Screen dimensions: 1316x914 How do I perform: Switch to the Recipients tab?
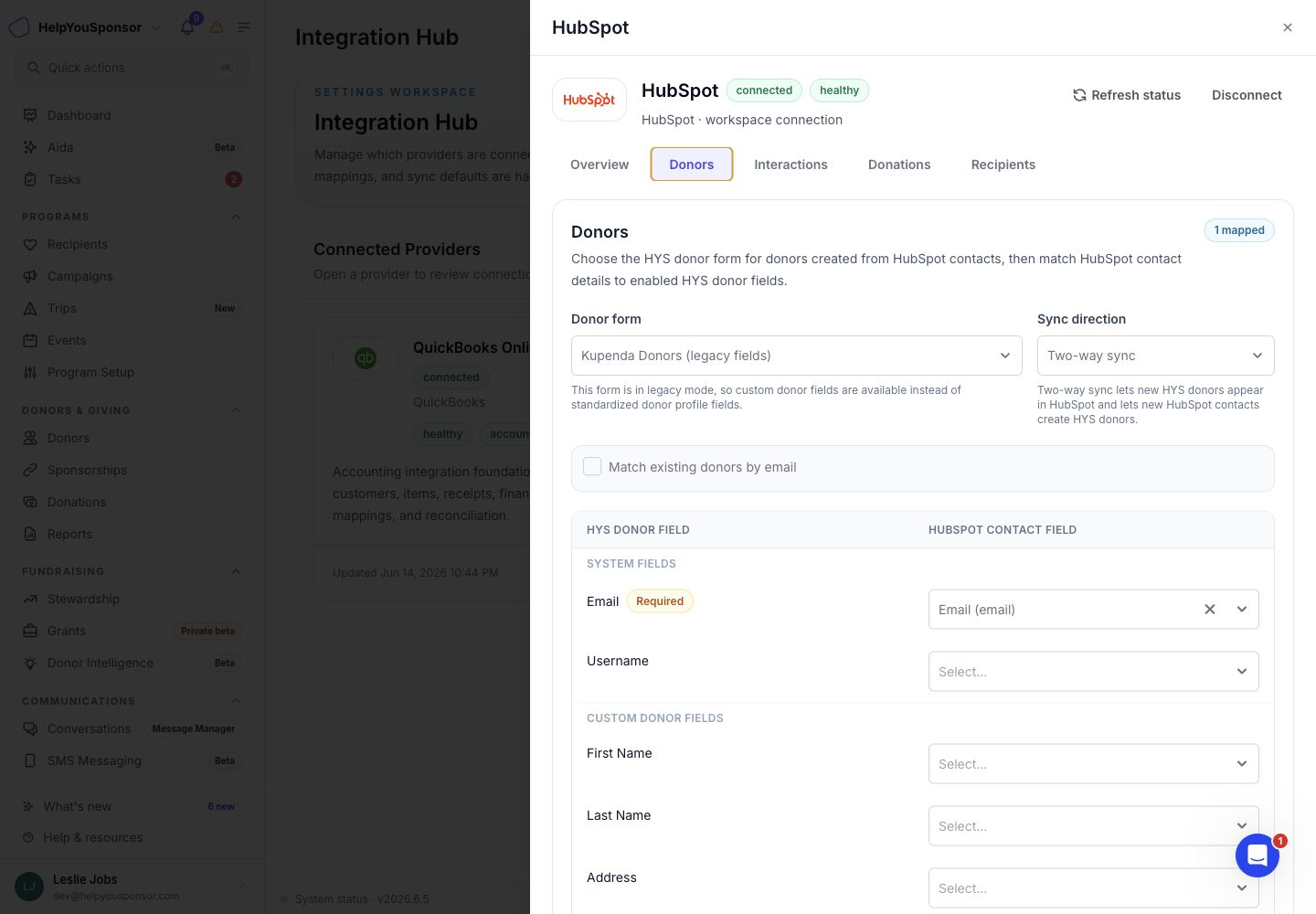(x=1003, y=165)
